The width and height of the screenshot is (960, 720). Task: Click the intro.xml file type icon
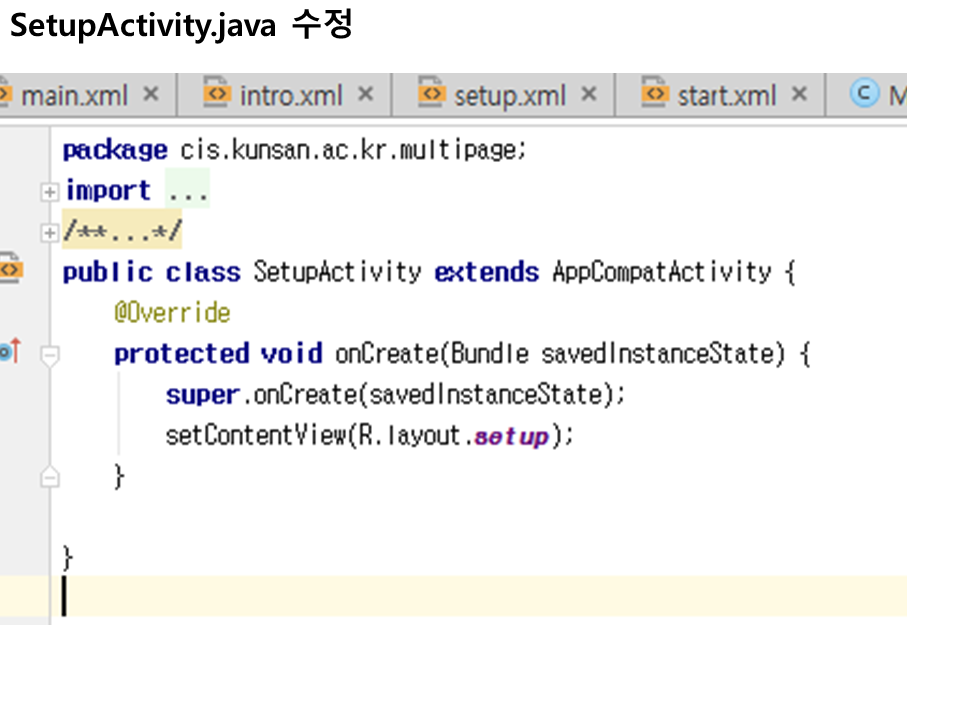pos(215,94)
